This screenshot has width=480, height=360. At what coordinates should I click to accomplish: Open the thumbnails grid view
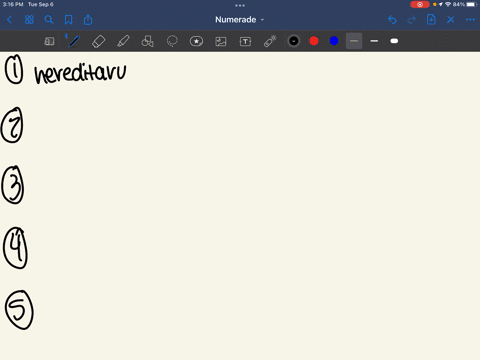[29, 20]
